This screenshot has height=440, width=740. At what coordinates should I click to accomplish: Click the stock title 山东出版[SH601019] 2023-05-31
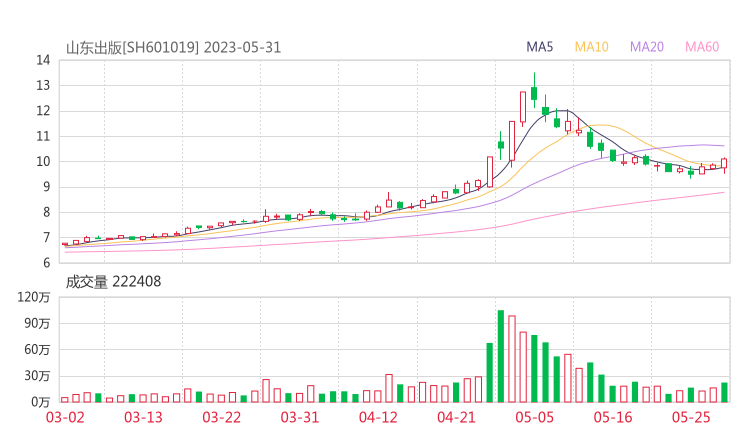[173, 48]
